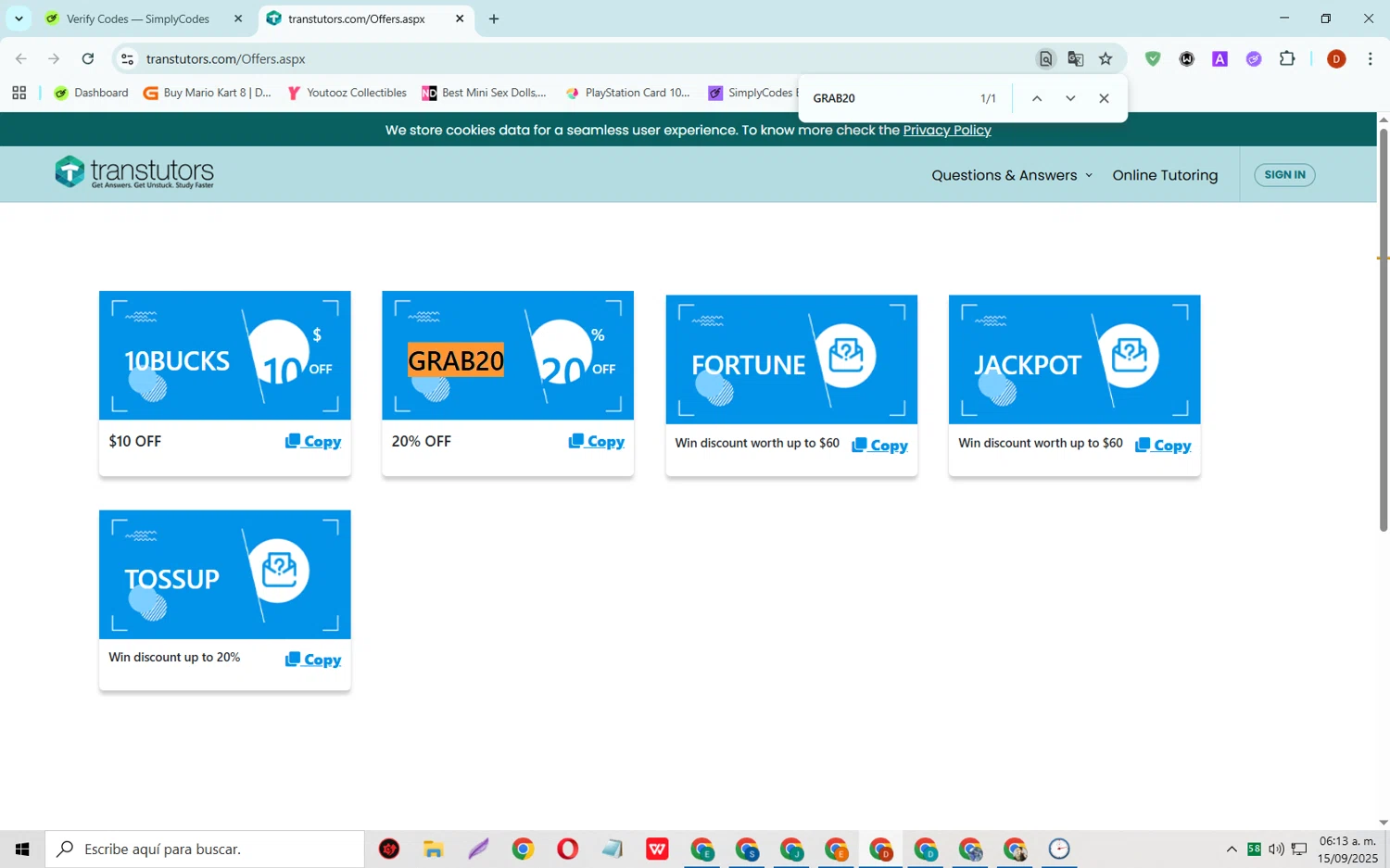Open Youtooz Collectibles bookmark

tap(347, 93)
